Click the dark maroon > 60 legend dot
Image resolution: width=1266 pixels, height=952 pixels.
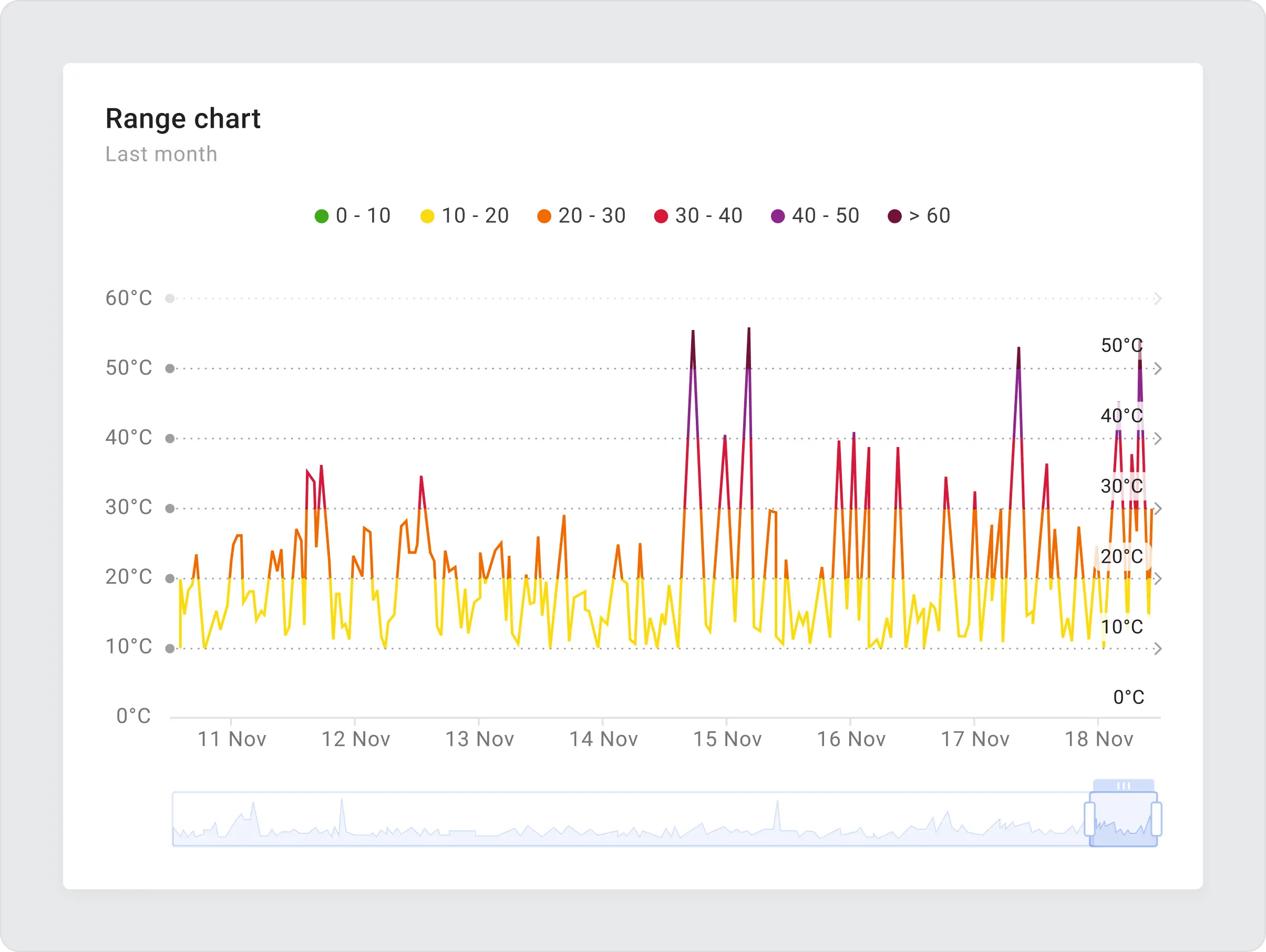(894, 216)
